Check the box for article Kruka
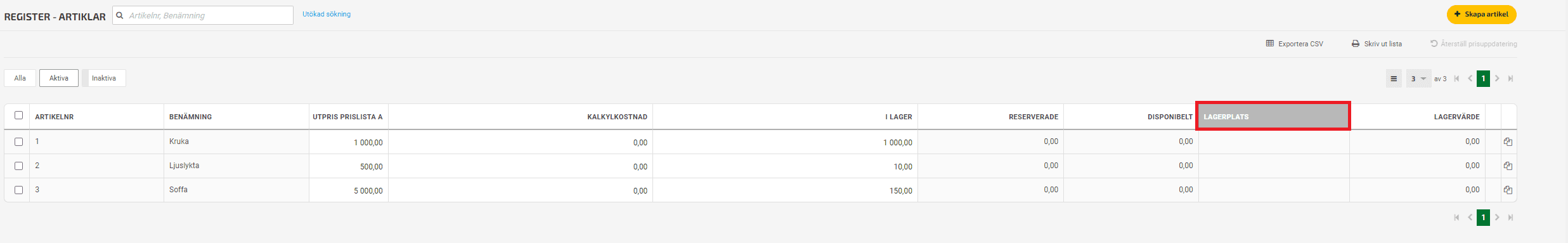The height and width of the screenshot is (243, 1568). click(18, 142)
